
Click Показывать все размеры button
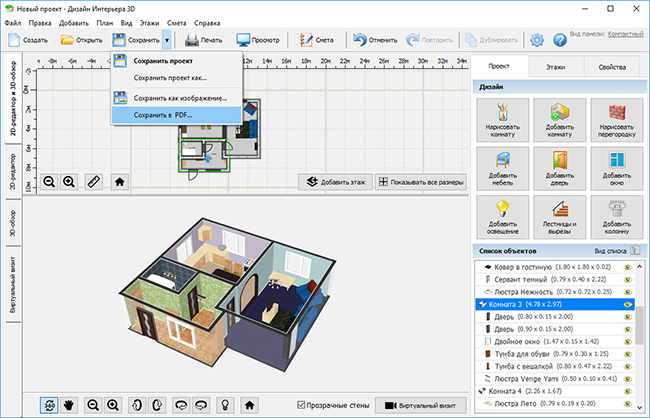421,182
